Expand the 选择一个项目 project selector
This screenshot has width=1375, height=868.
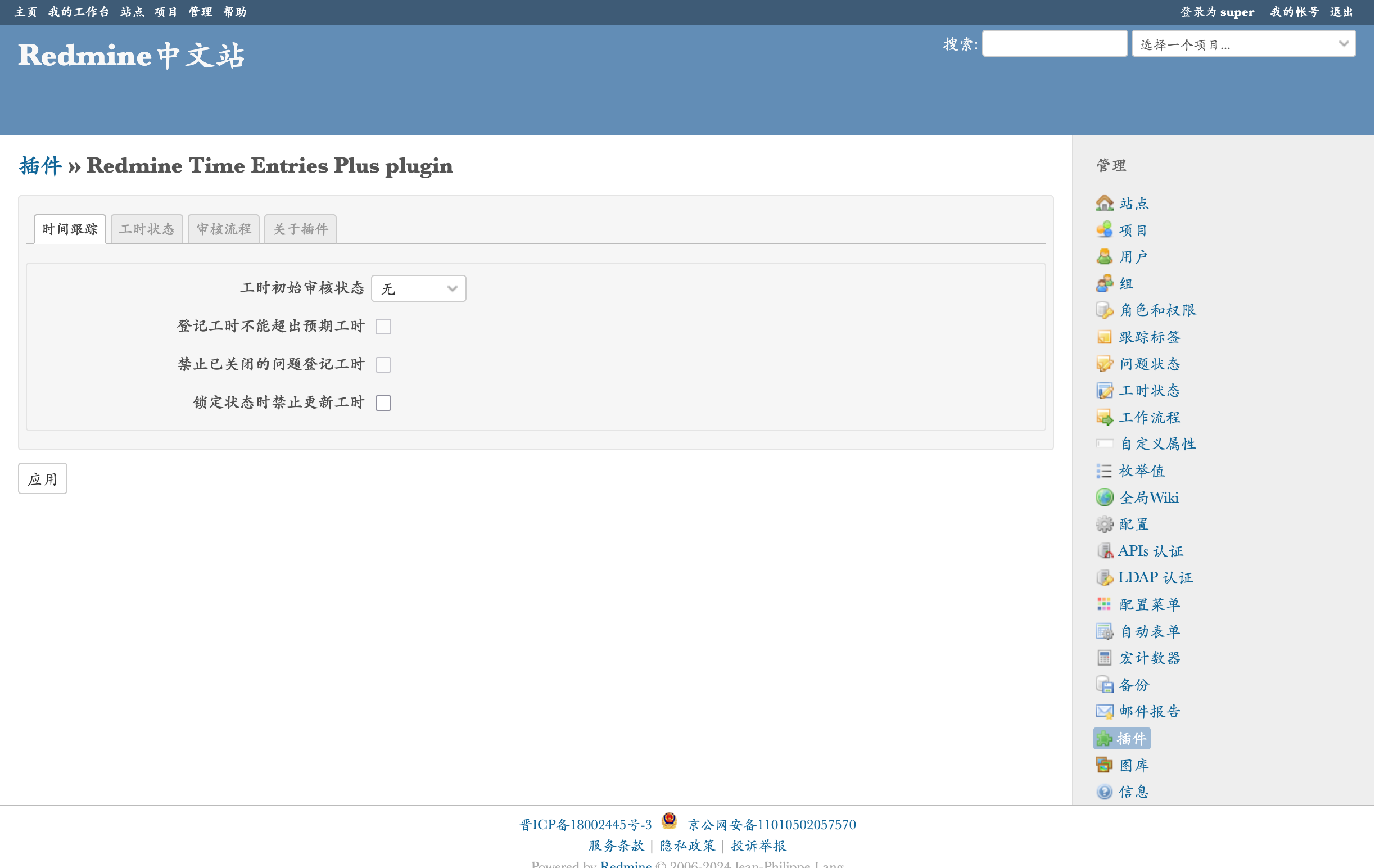(1243, 44)
